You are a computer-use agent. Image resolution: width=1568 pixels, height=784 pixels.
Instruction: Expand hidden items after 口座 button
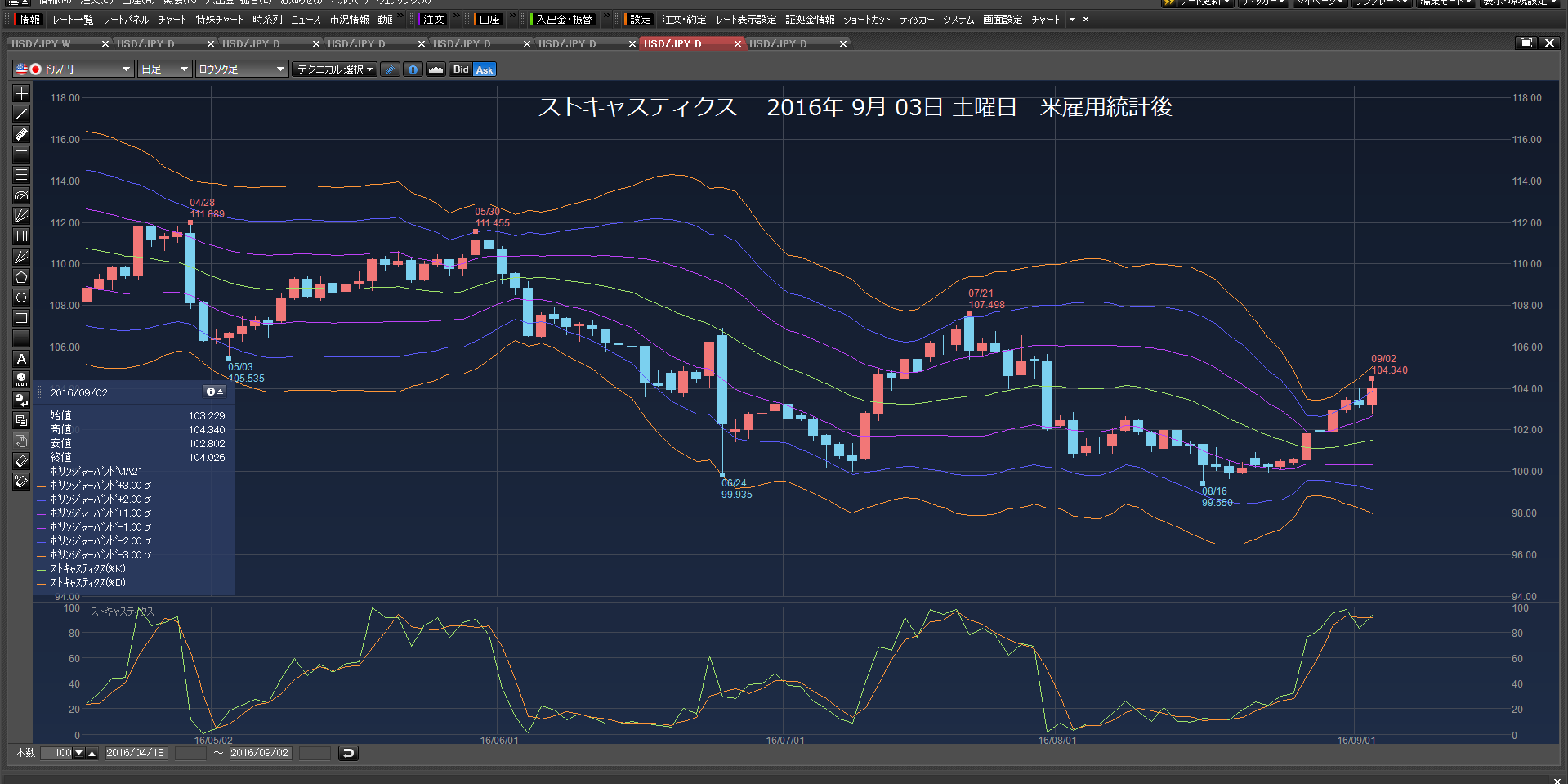(513, 16)
